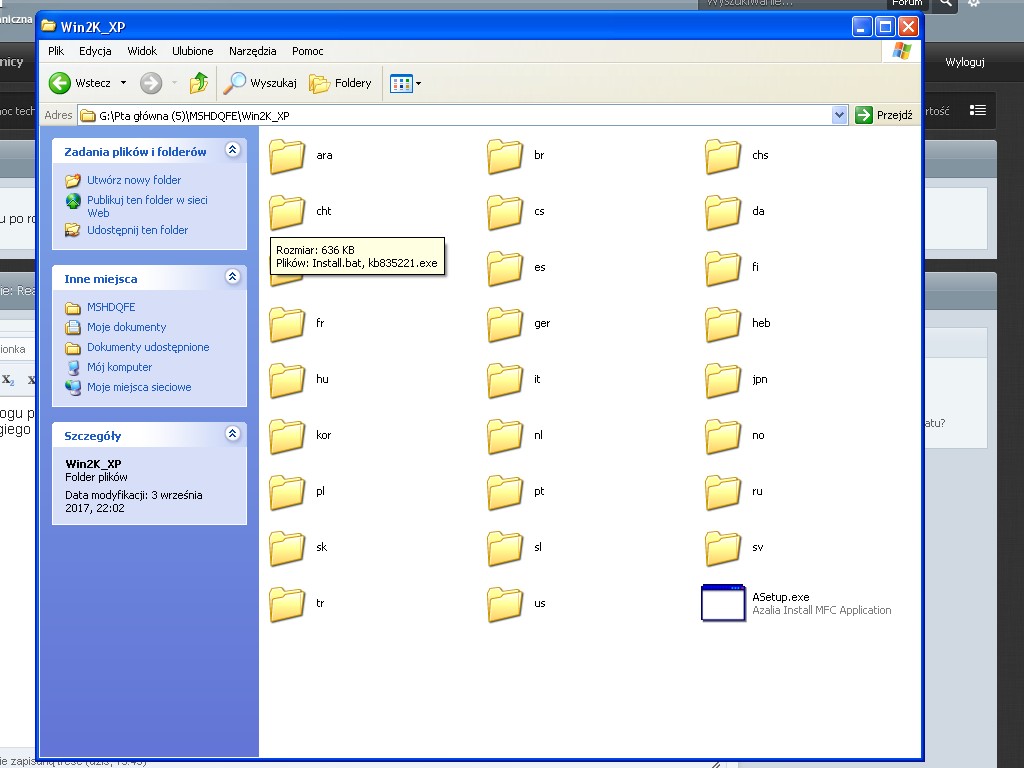Select the pt folder icon
This screenshot has height=768, width=1024.
505,493
